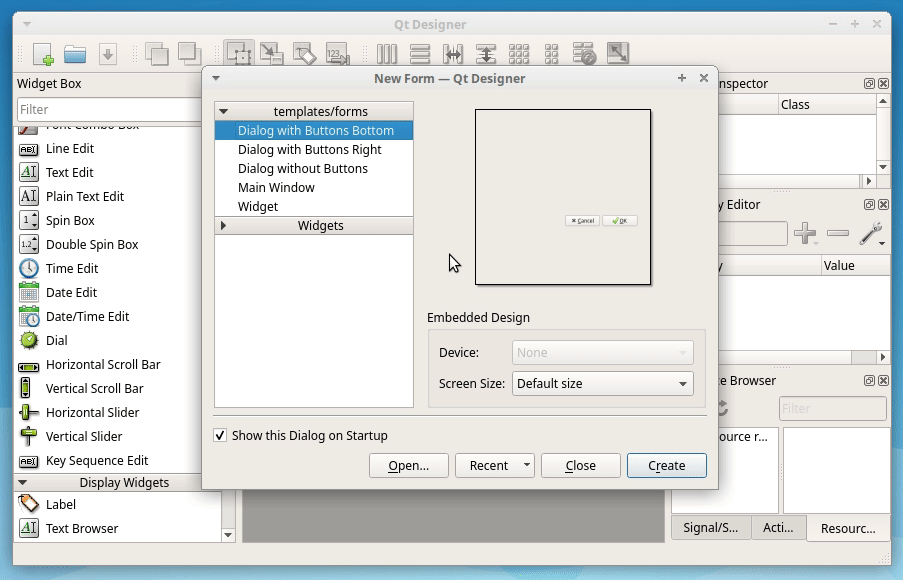This screenshot has height=580, width=903.
Task: Open an existing form using the folder icon
Action: [75, 53]
